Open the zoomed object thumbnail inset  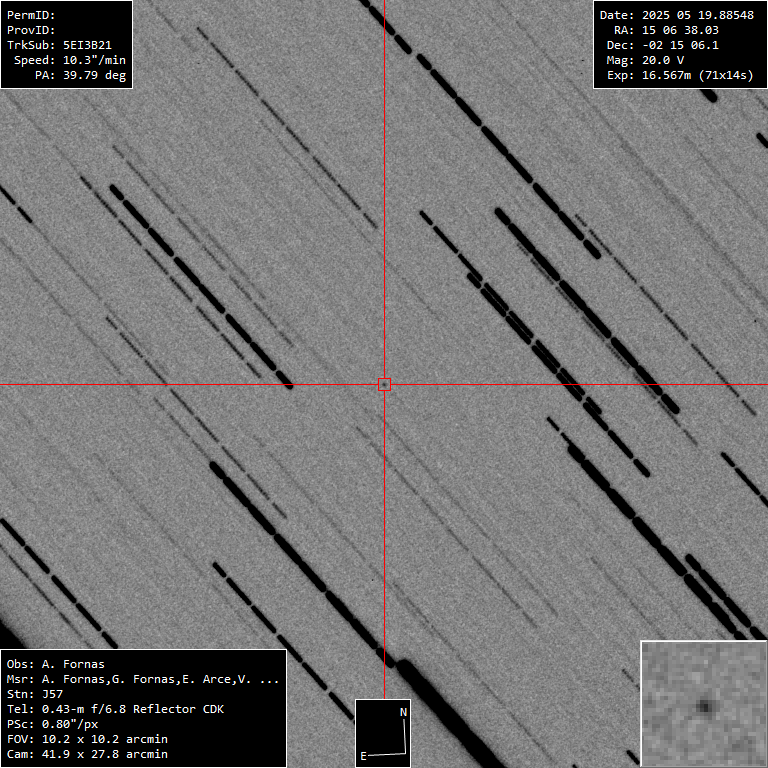(703, 704)
